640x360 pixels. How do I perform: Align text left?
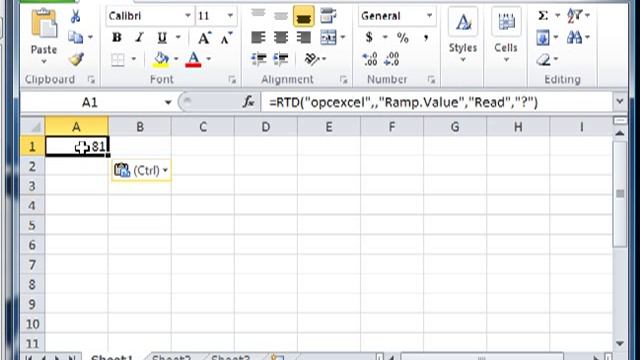(x=258, y=38)
